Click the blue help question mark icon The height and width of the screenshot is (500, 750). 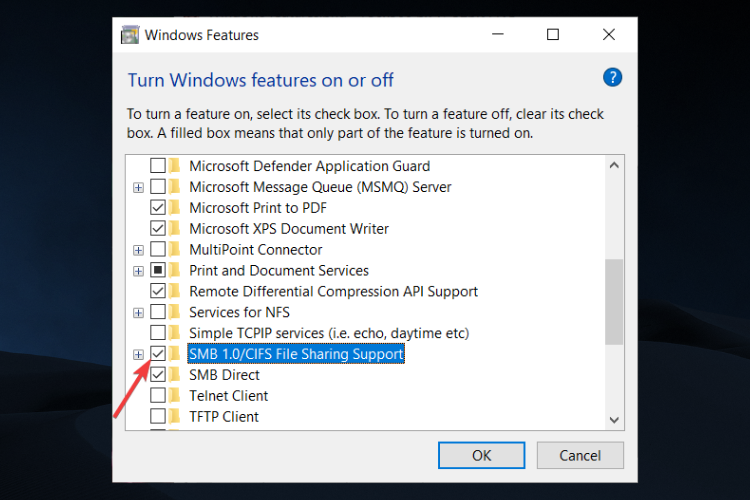tap(612, 78)
